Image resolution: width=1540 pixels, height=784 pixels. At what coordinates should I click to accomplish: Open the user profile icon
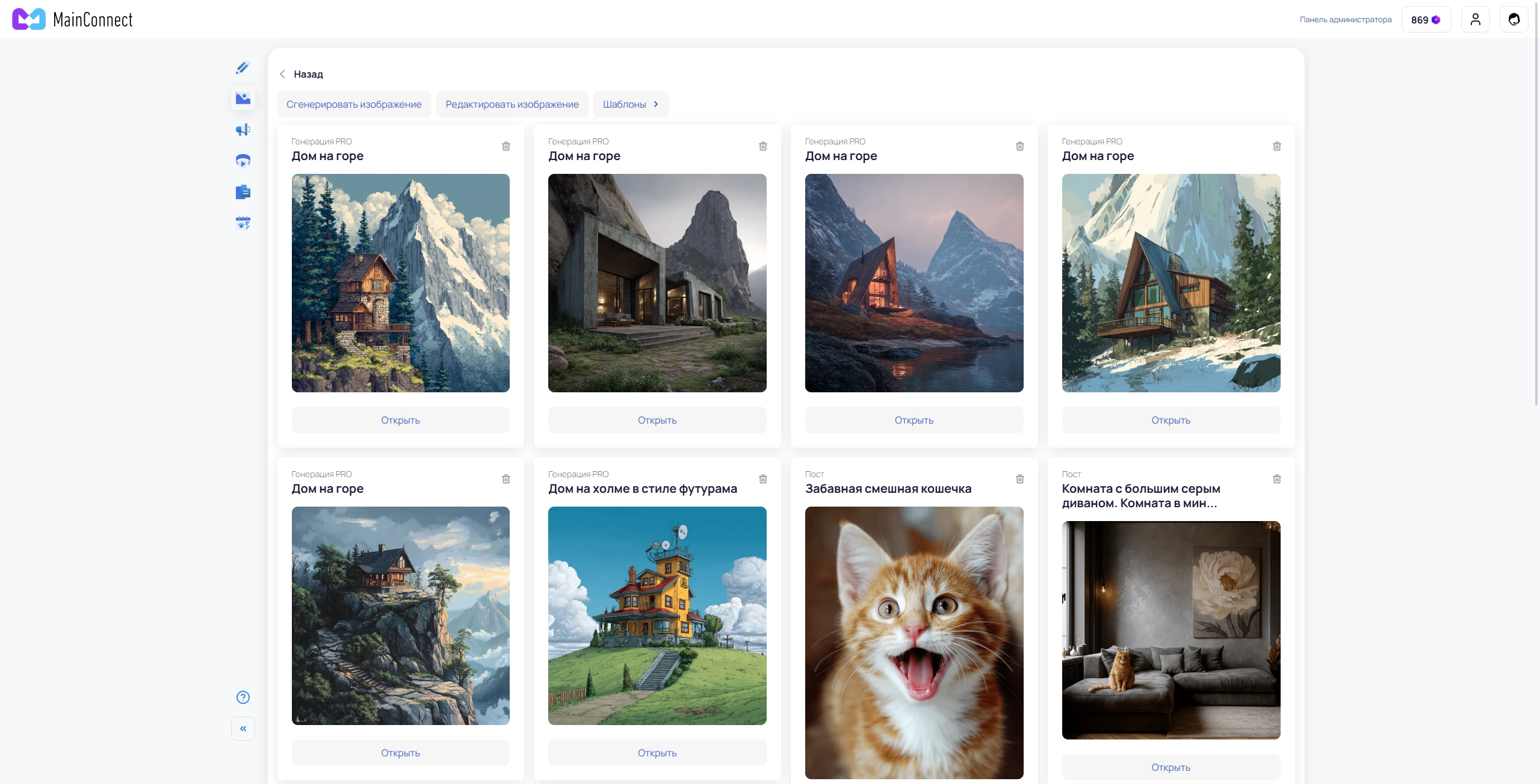[x=1475, y=19]
